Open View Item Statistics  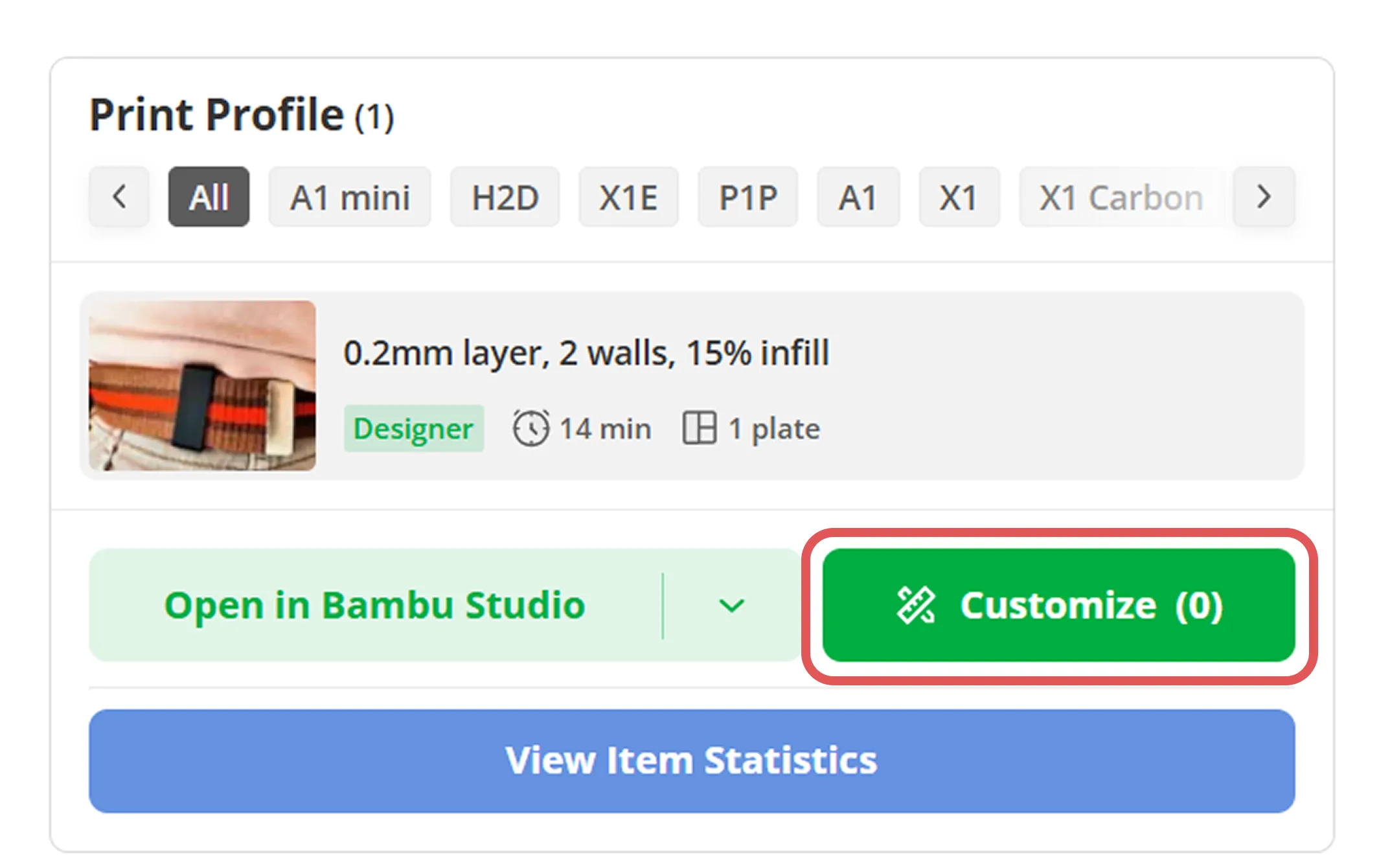[x=692, y=760]
